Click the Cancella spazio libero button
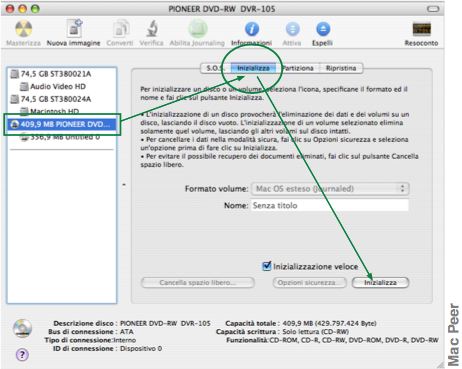This screenshot has height=369, width=462. (x=198, y=283)
